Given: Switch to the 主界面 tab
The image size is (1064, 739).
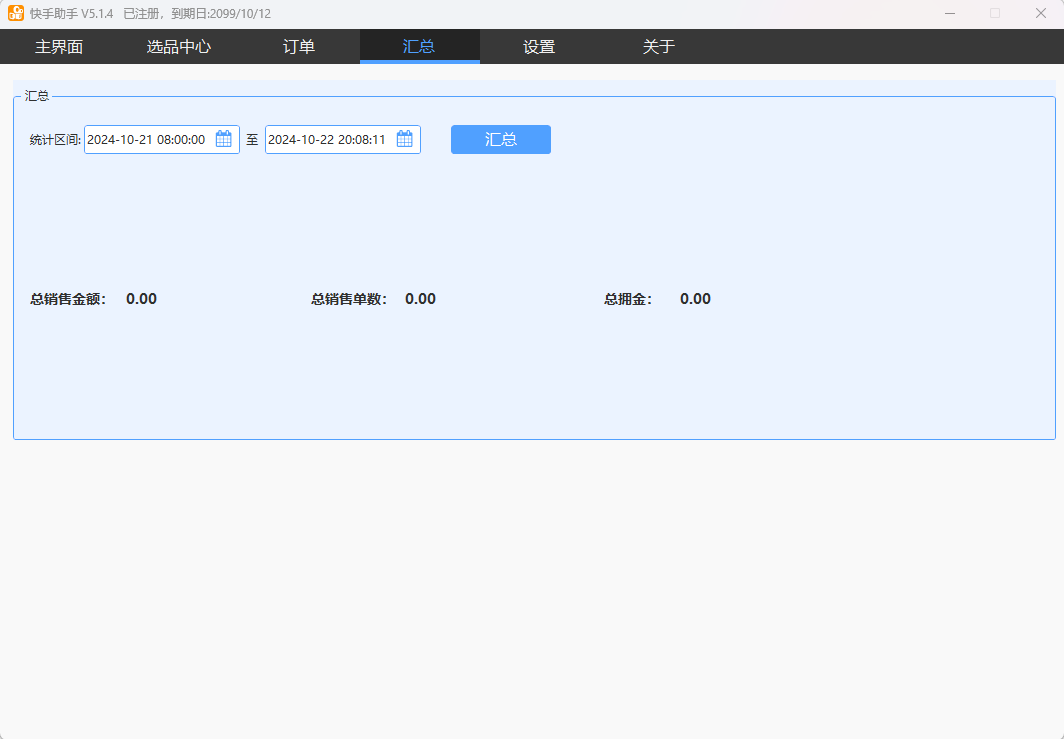Looking at the screenshot, I should click(x=59, y=47).
